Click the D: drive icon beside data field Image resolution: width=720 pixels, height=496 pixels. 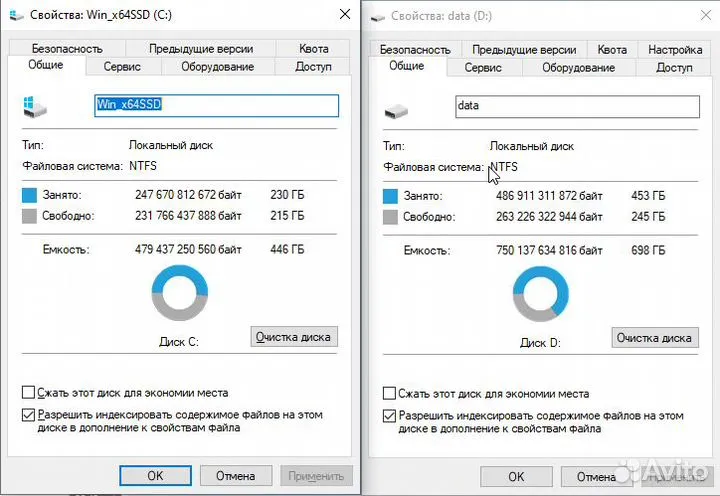click(x=396, y=111)
